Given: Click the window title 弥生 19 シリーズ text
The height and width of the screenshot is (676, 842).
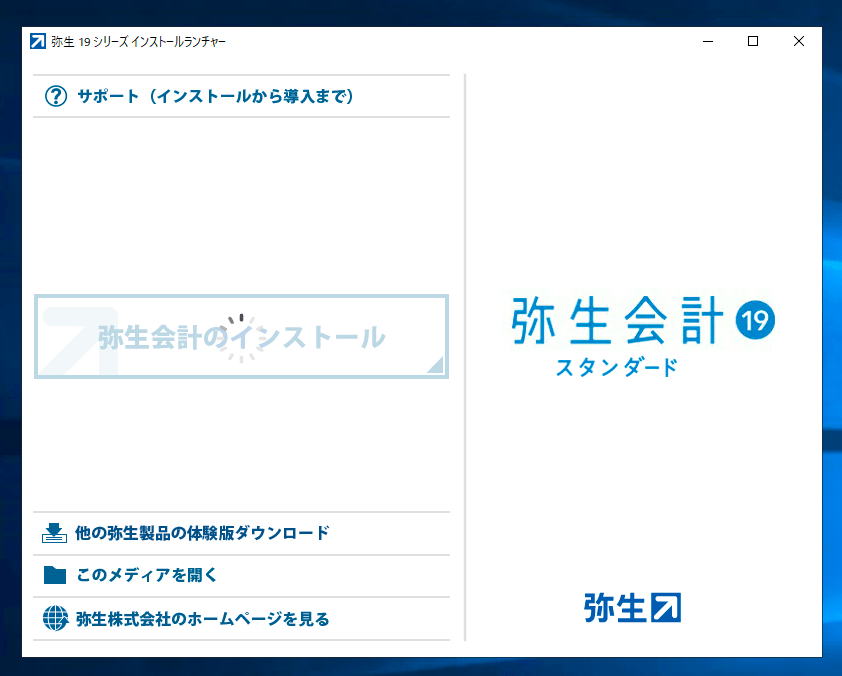Looking at the screenshot, I should pyautogui.click(x=138, y=41).
